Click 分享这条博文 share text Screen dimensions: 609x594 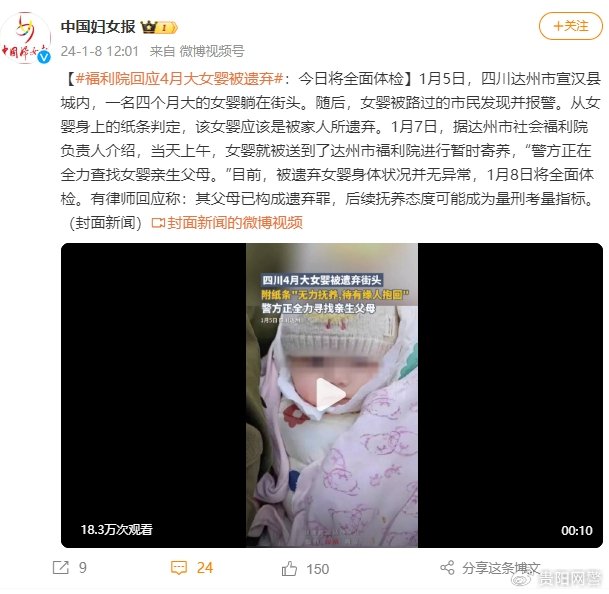pos(501,568)
